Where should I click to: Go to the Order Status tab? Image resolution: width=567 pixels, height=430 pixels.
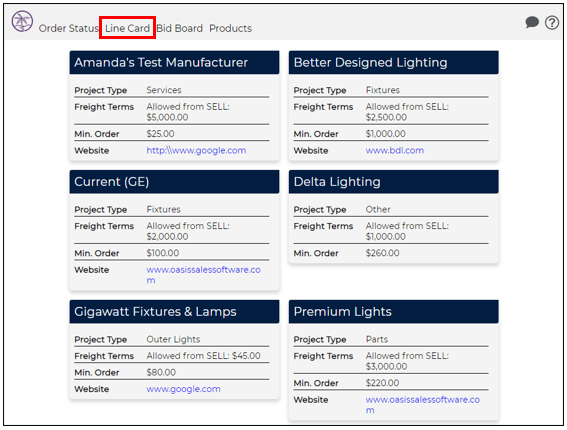(x=69, y=28)
